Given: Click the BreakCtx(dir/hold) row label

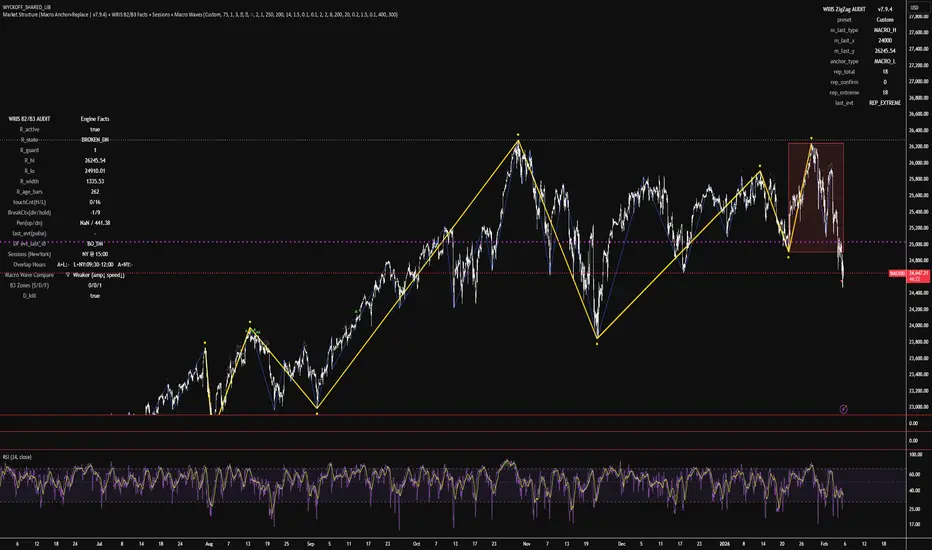Looking at the screenshot, I should point(29,212).
